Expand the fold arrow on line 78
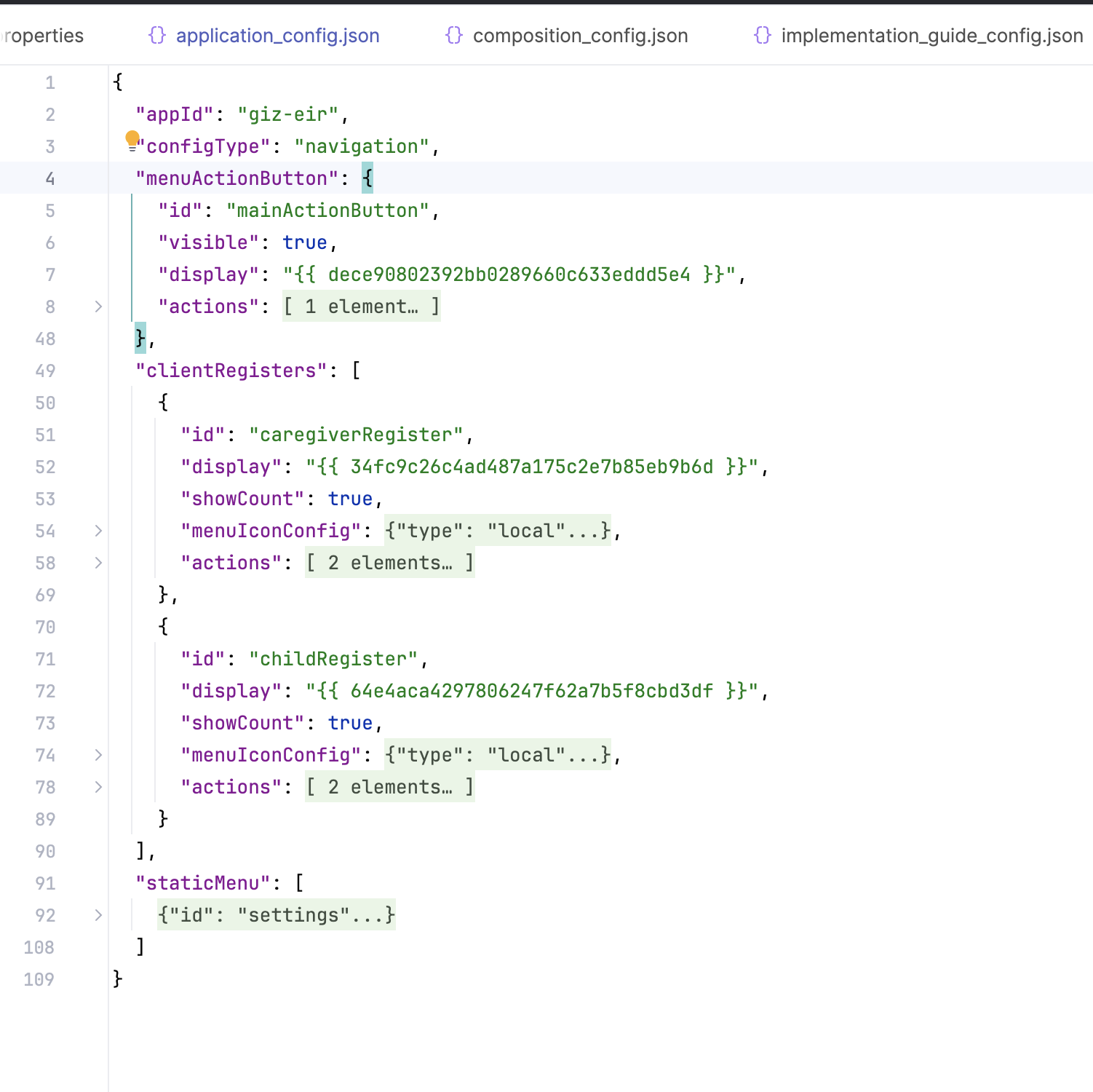Viewport: 1093px width, 1092px height. (x=98, y=787)
